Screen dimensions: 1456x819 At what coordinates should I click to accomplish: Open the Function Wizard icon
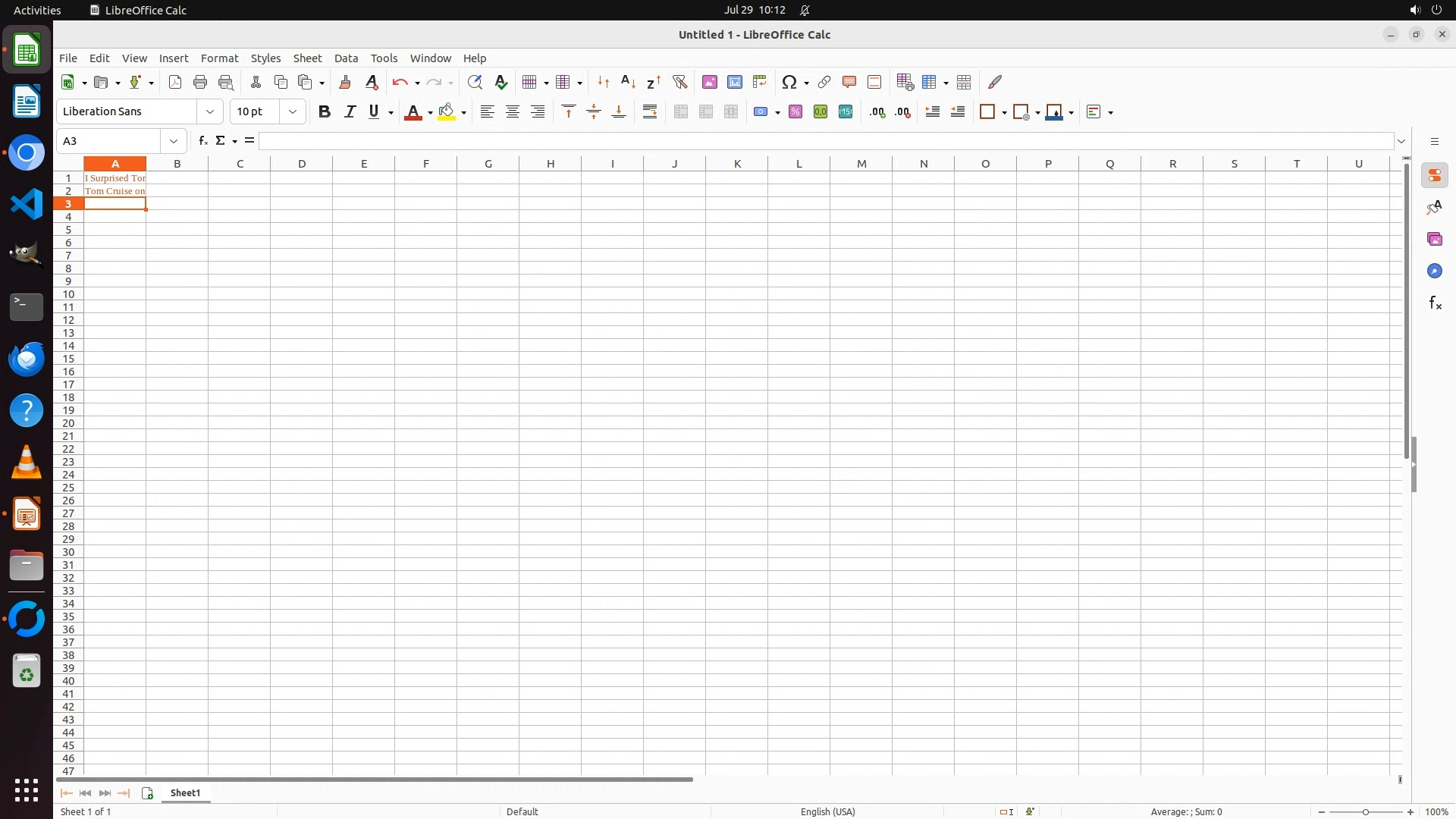click(x=202, y=141)
